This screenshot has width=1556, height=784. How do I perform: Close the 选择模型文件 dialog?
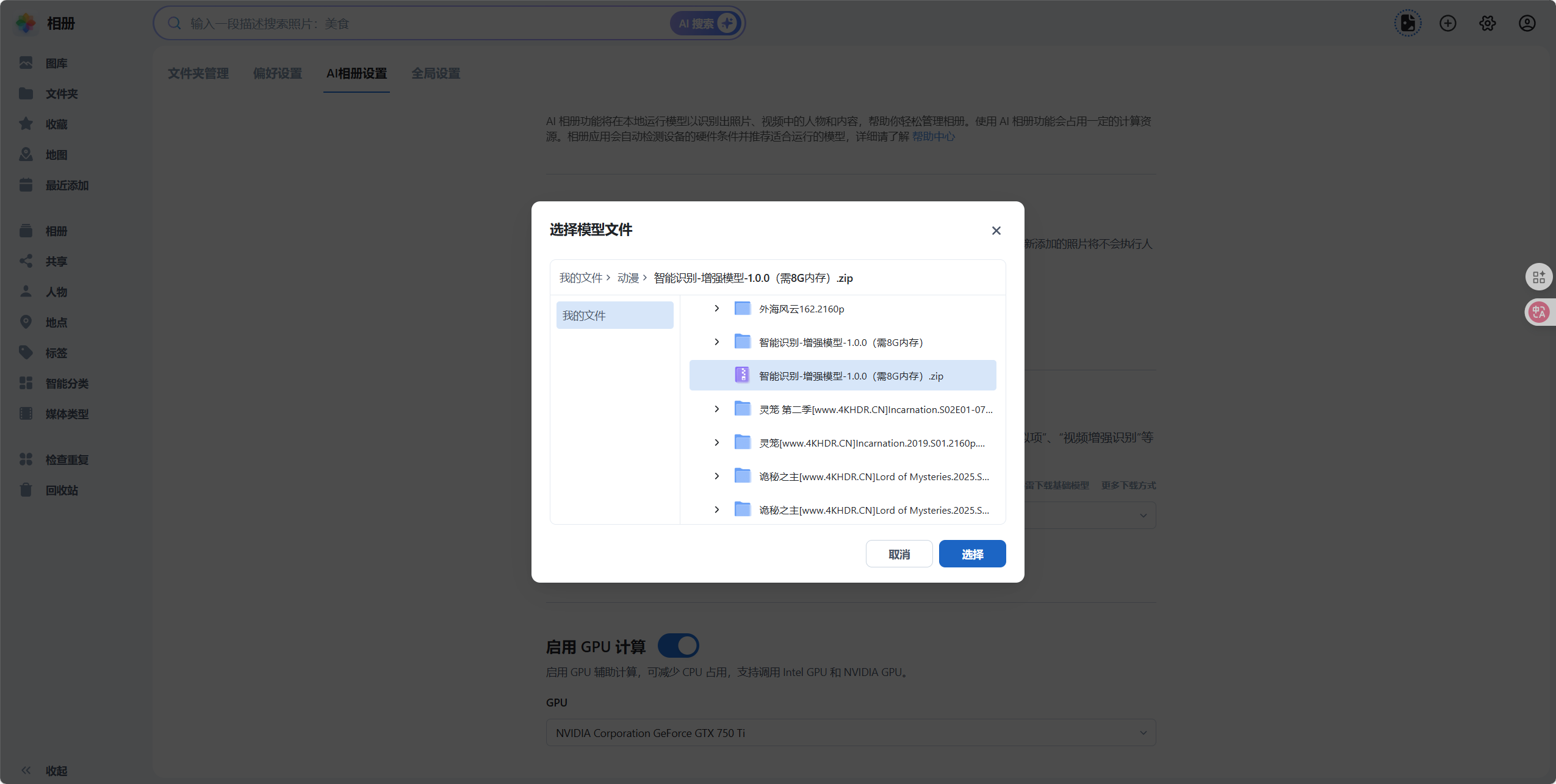click(x=996, y=231)
